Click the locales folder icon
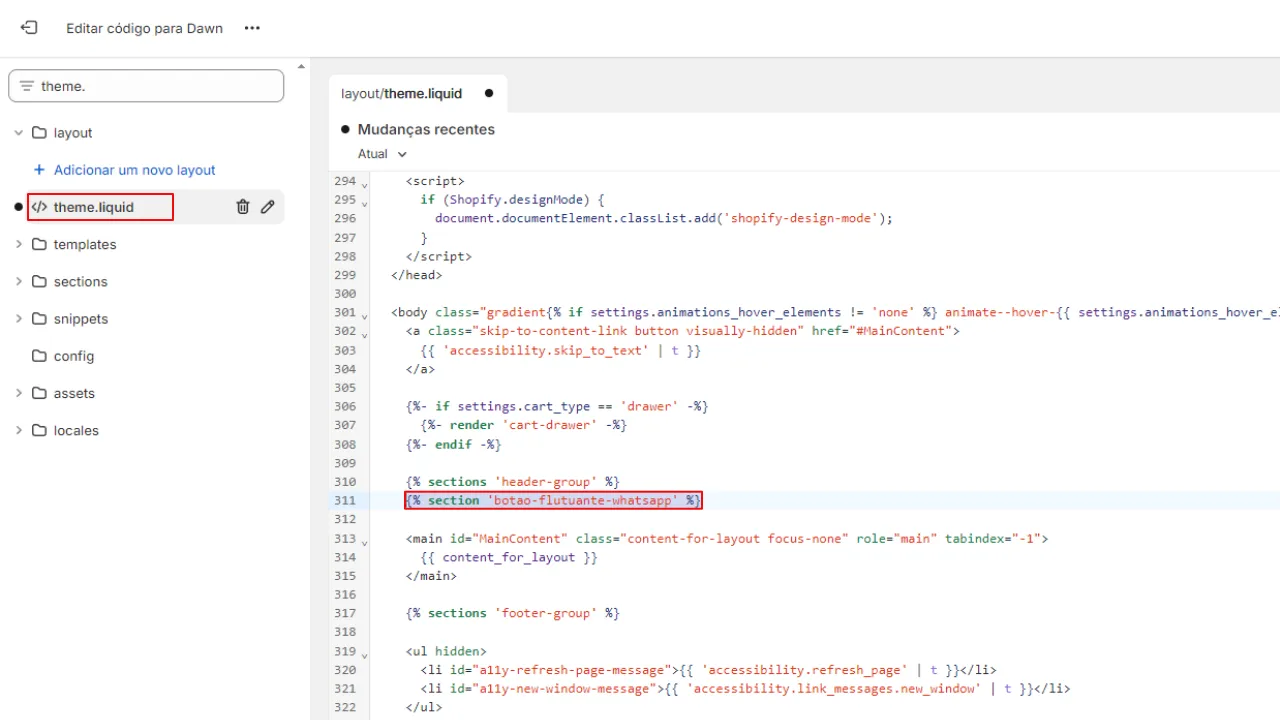Viewport: 1280px width, 720px height. click(x=40, y=431)
